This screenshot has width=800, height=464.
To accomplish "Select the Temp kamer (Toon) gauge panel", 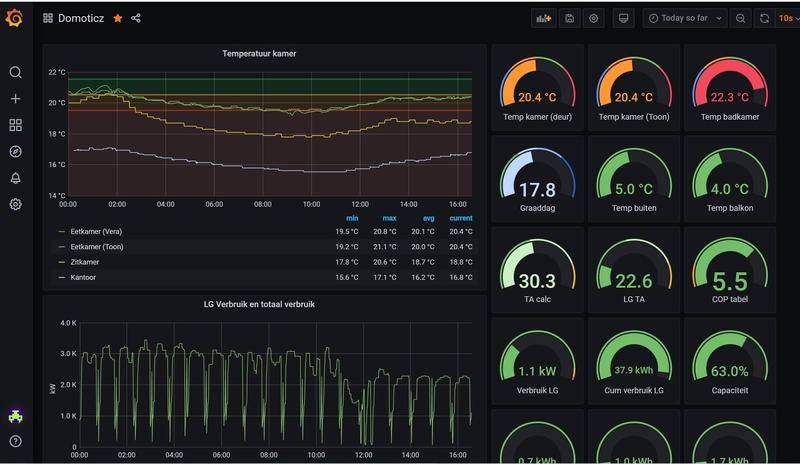I will click(634, 87).
